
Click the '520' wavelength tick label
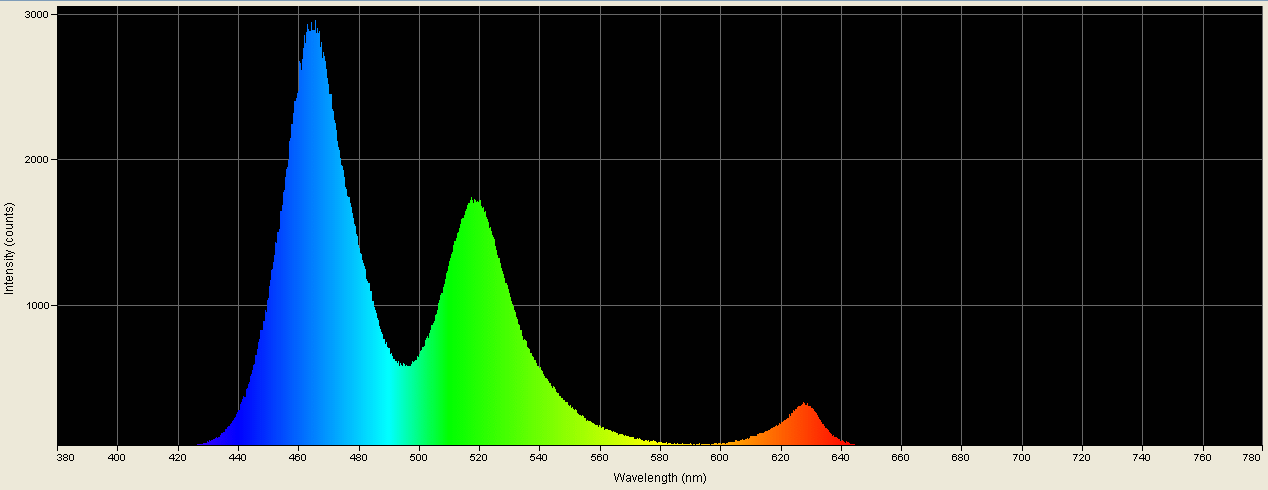479,458
